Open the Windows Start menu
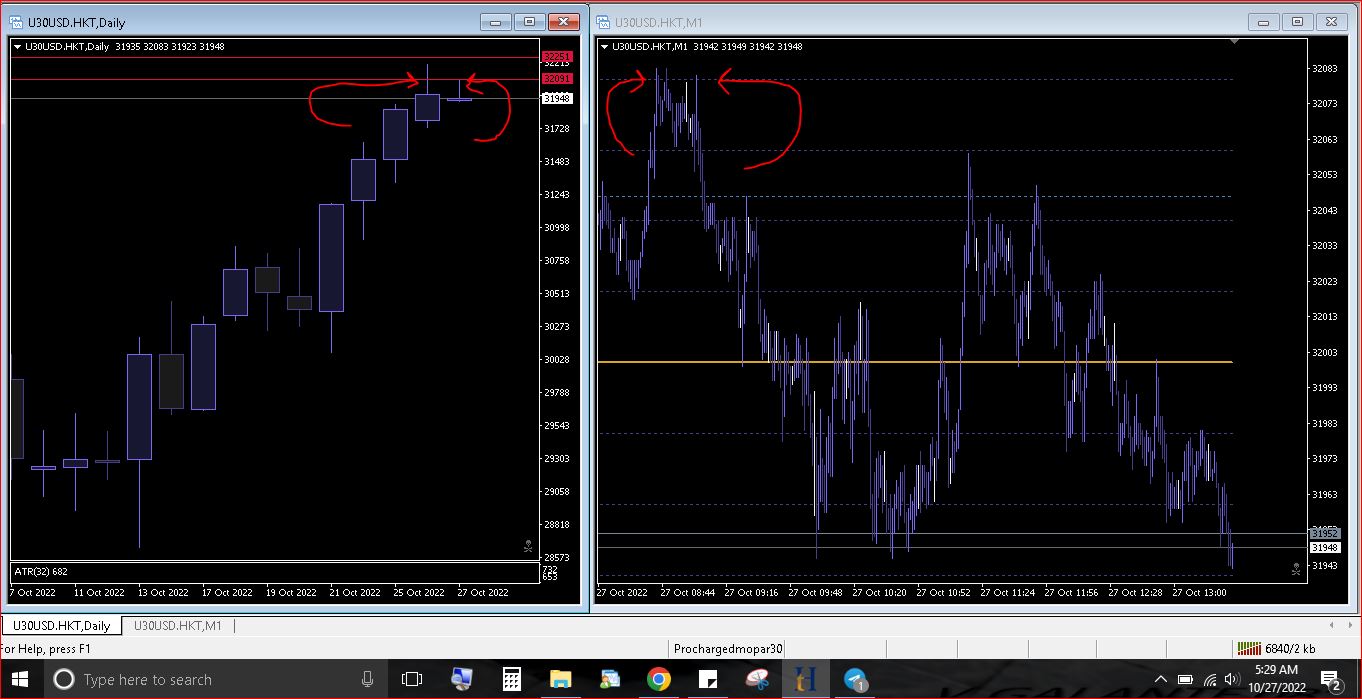The height and width of the screenshot is (699, 1362). [22, 679]
